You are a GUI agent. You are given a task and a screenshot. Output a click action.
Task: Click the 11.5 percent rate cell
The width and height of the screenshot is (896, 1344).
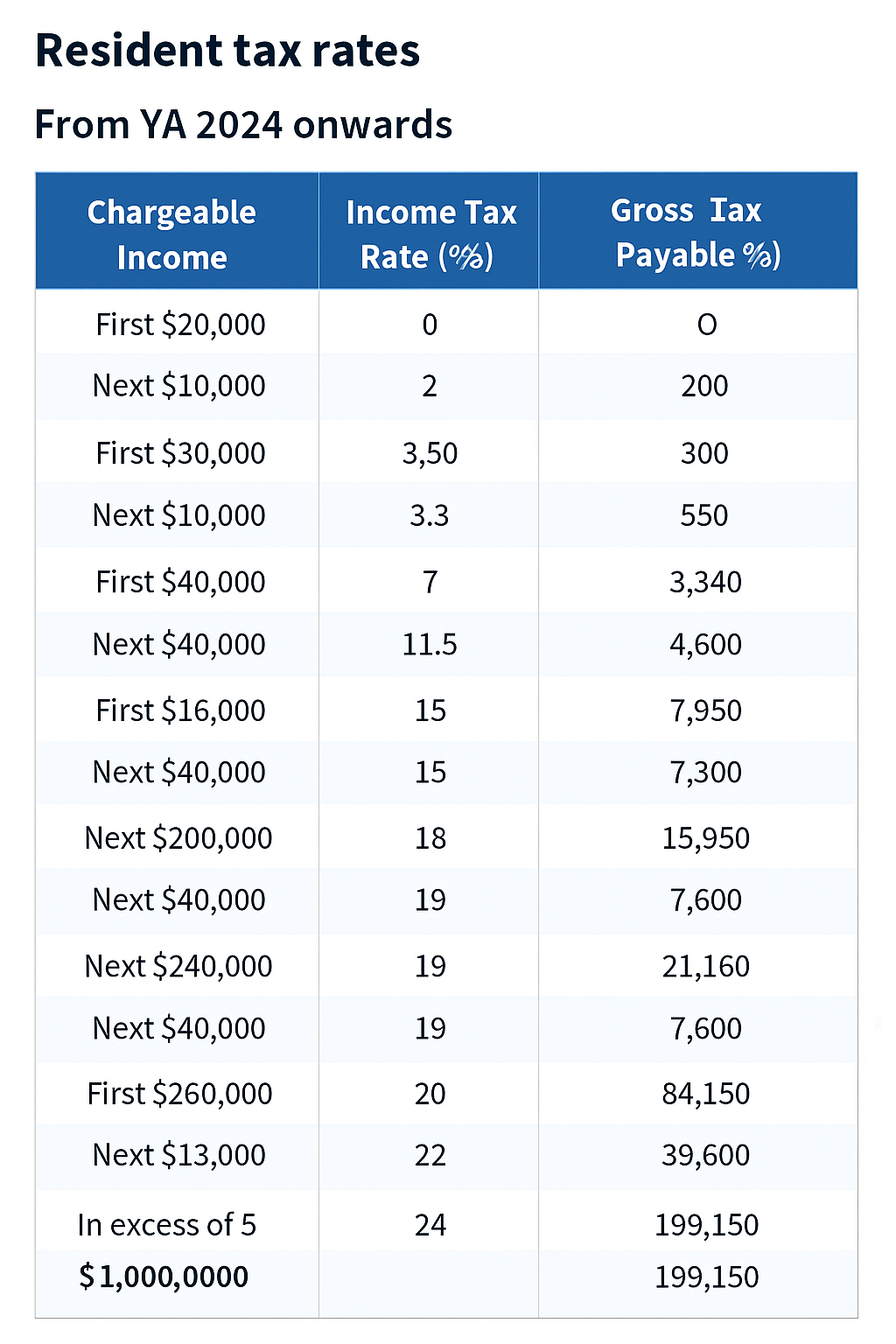tap(430, 645)
